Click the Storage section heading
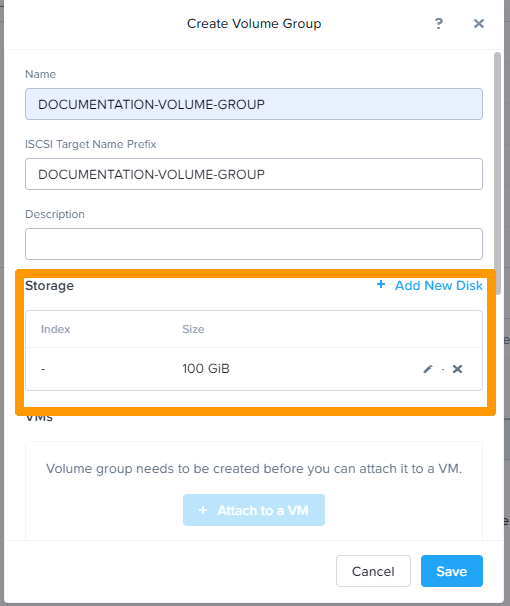Screen dimensions: 510x606 click(x=49, y=286)
